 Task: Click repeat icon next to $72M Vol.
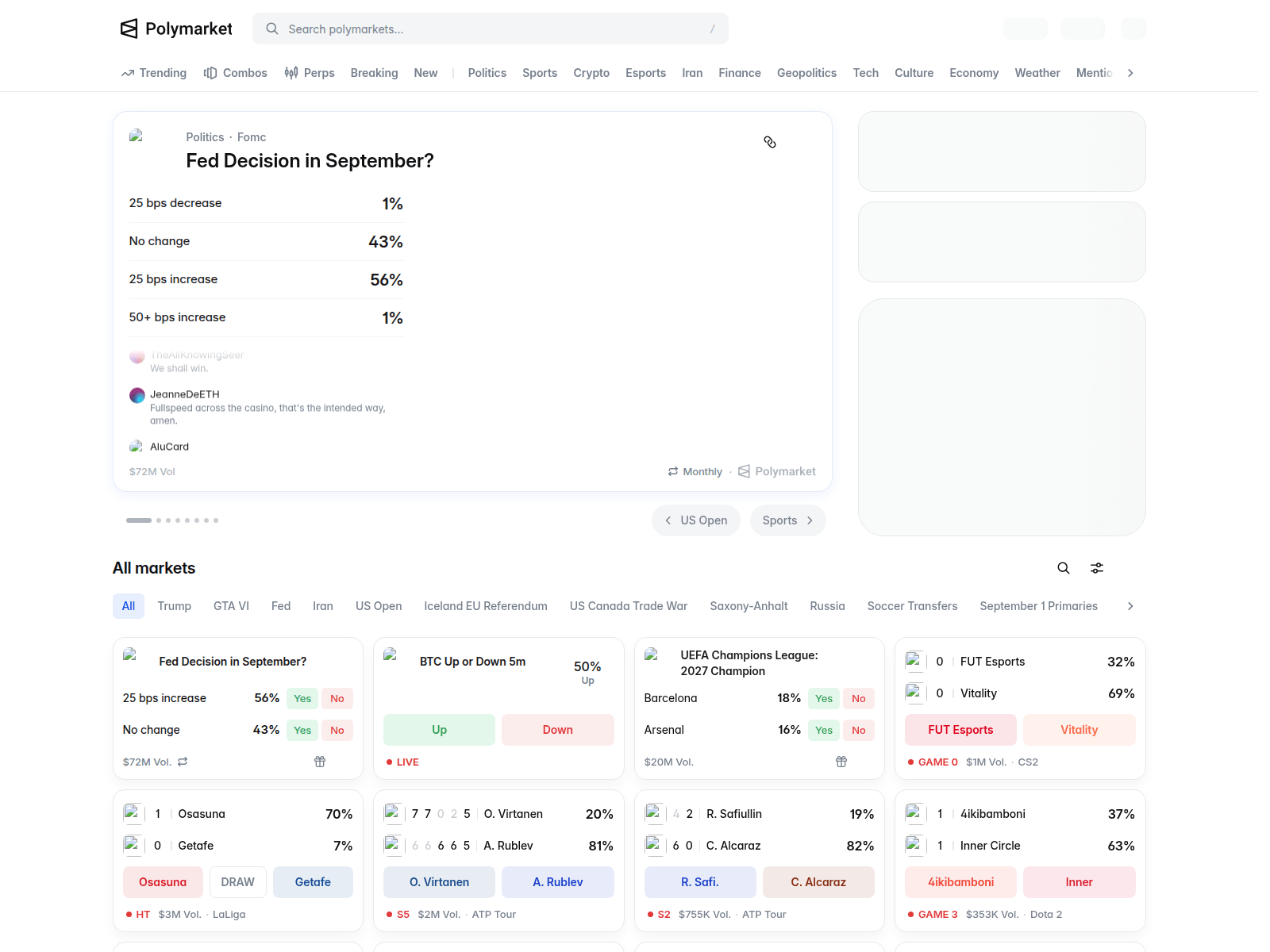tap(183, 762)
